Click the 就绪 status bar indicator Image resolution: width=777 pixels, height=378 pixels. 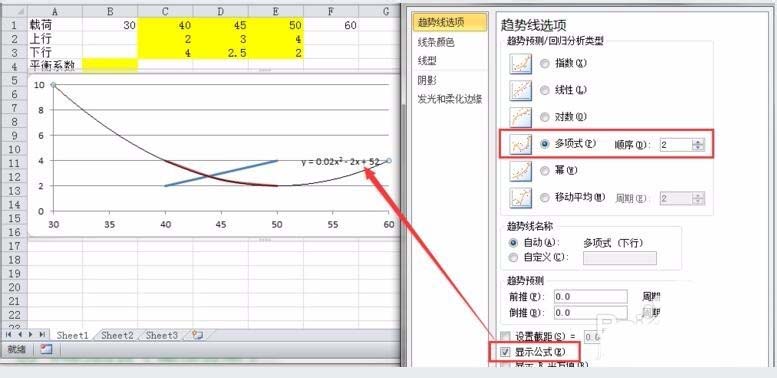pos(16,349)
